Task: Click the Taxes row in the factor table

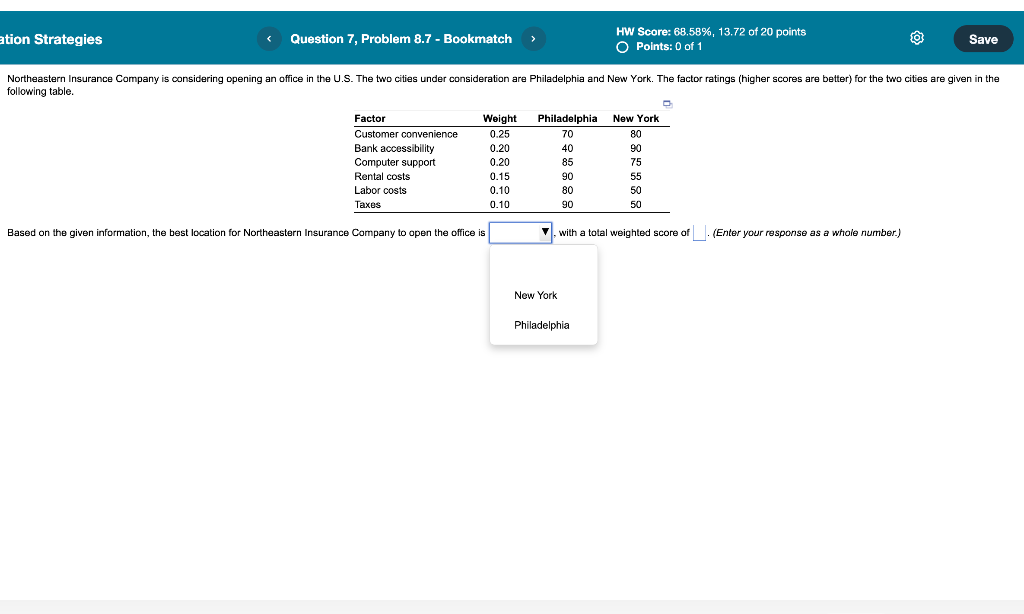Action: (366, 204)
